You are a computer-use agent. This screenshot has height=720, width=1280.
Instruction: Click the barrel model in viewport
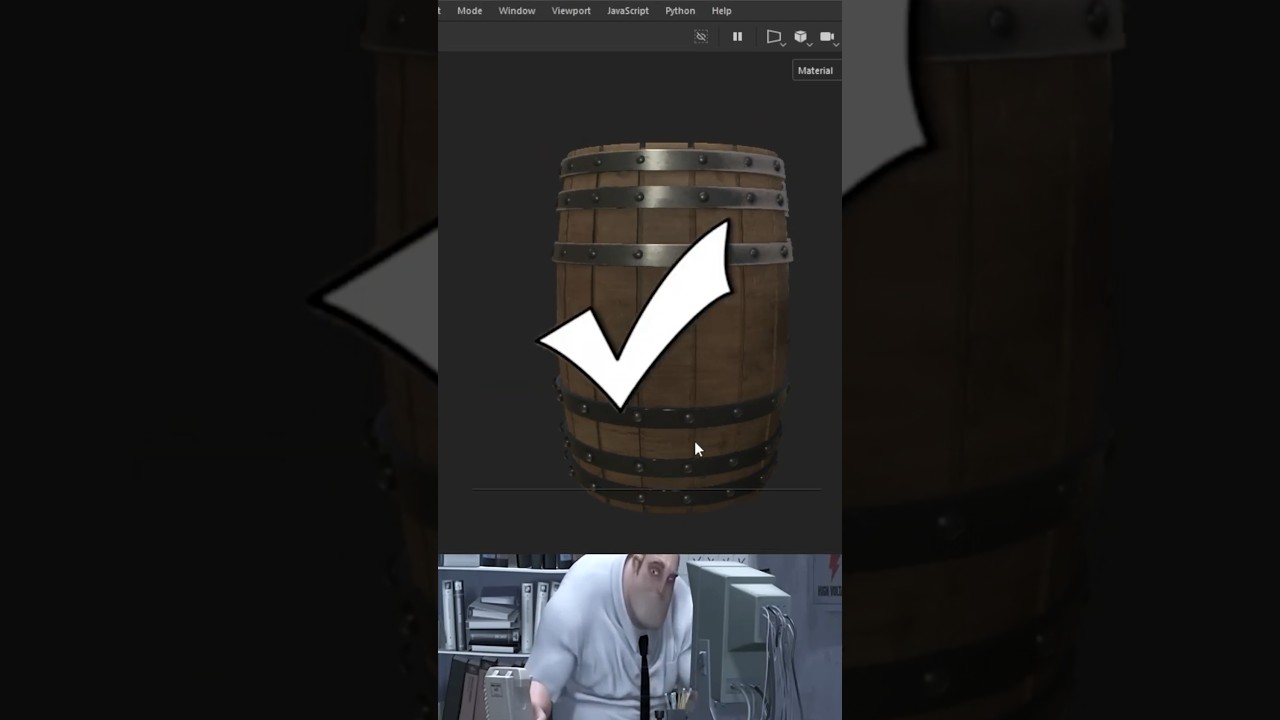point(672,327)
